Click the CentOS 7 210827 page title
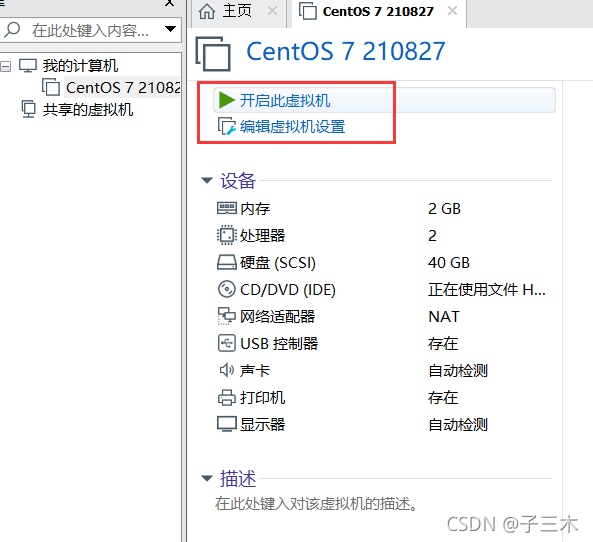Image resolution: width=593 pixels, height=542 pixels. (346, 51)
